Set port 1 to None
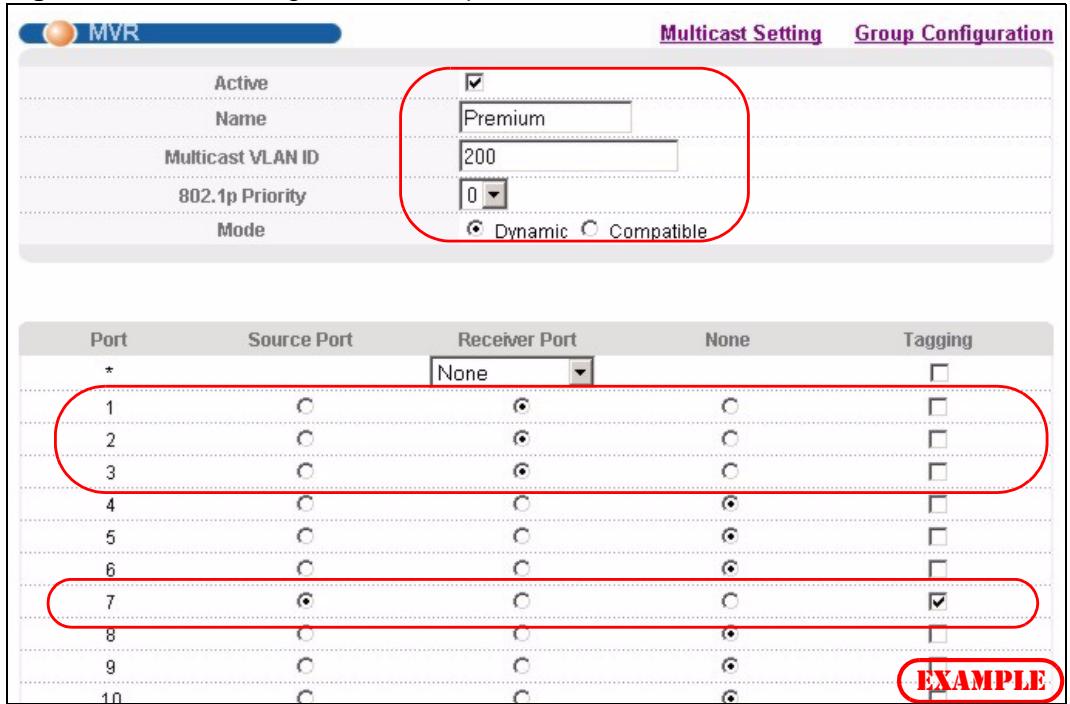 [731, 407]
